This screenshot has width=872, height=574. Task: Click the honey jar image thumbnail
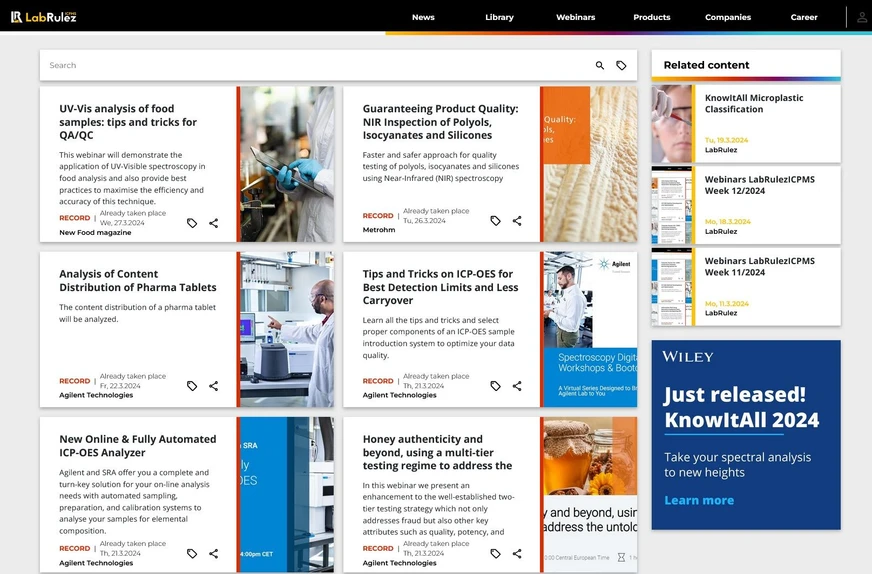coord(590,494)
